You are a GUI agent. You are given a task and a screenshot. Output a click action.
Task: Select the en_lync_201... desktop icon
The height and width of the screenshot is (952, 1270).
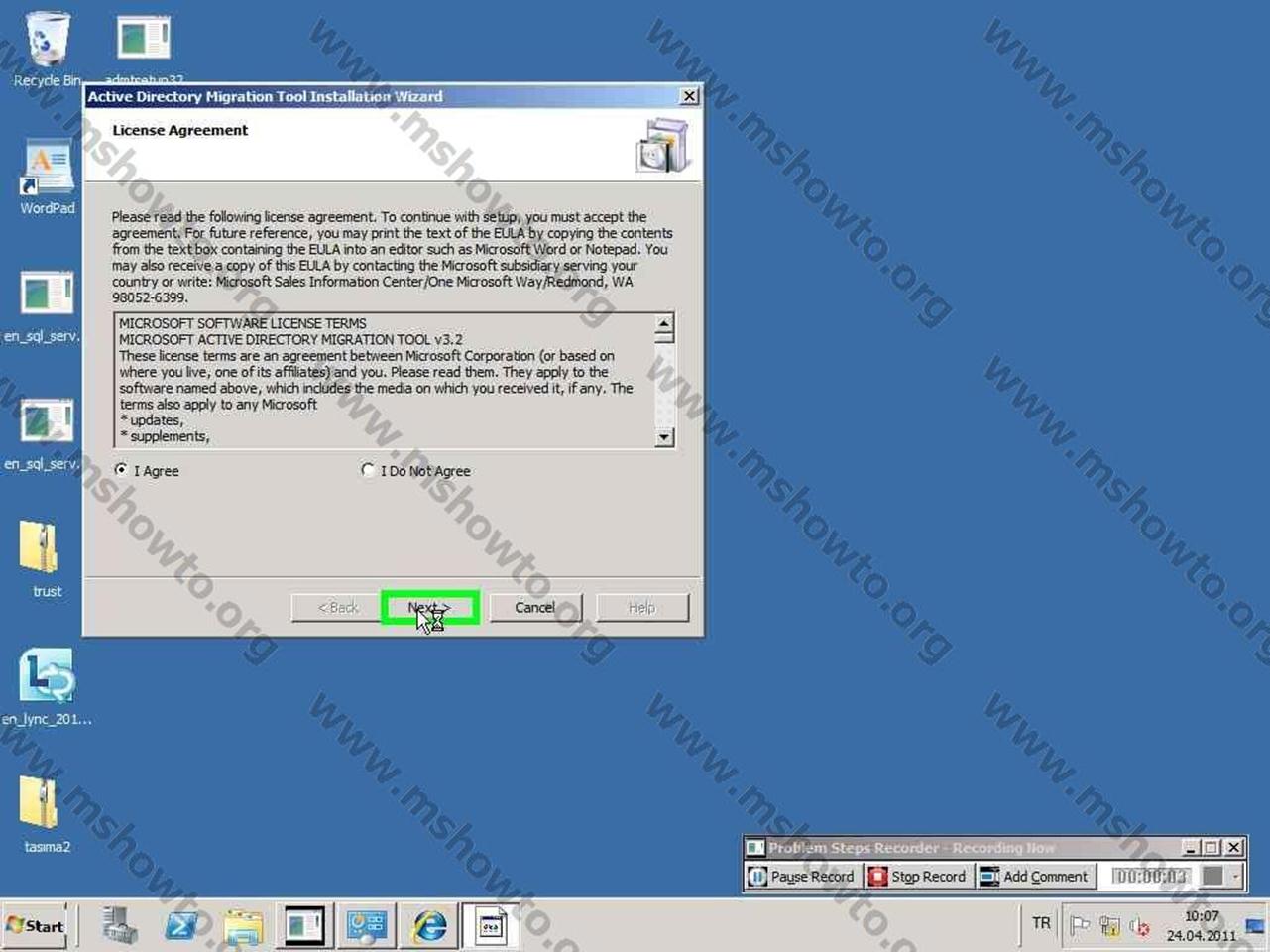47,687
